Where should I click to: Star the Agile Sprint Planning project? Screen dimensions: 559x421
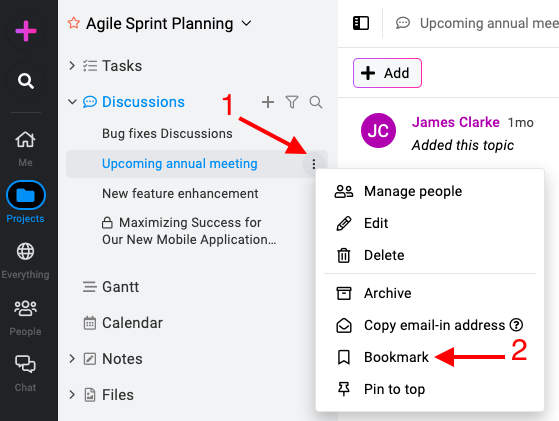(74, 23)
